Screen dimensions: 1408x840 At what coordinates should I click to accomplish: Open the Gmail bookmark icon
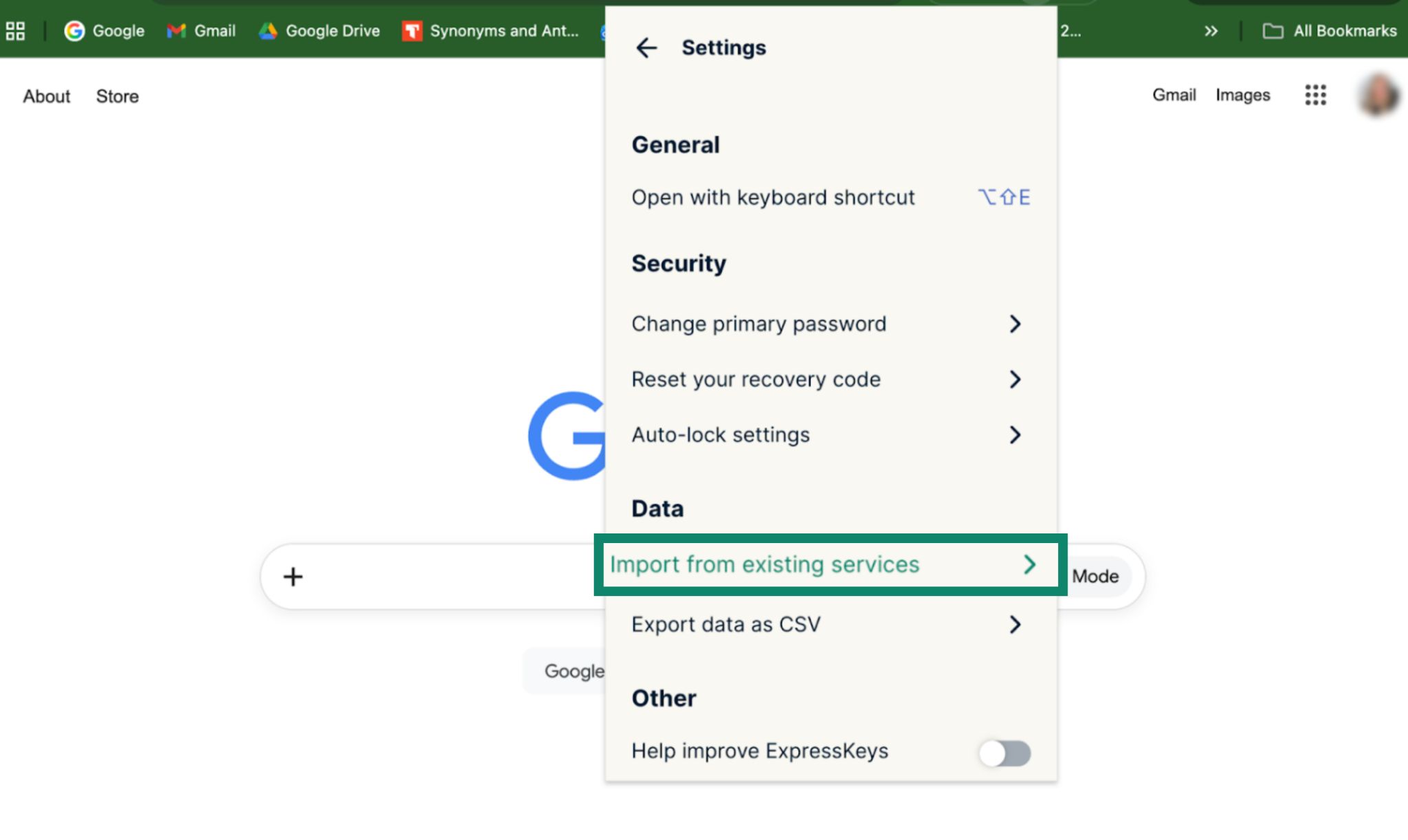177,31
